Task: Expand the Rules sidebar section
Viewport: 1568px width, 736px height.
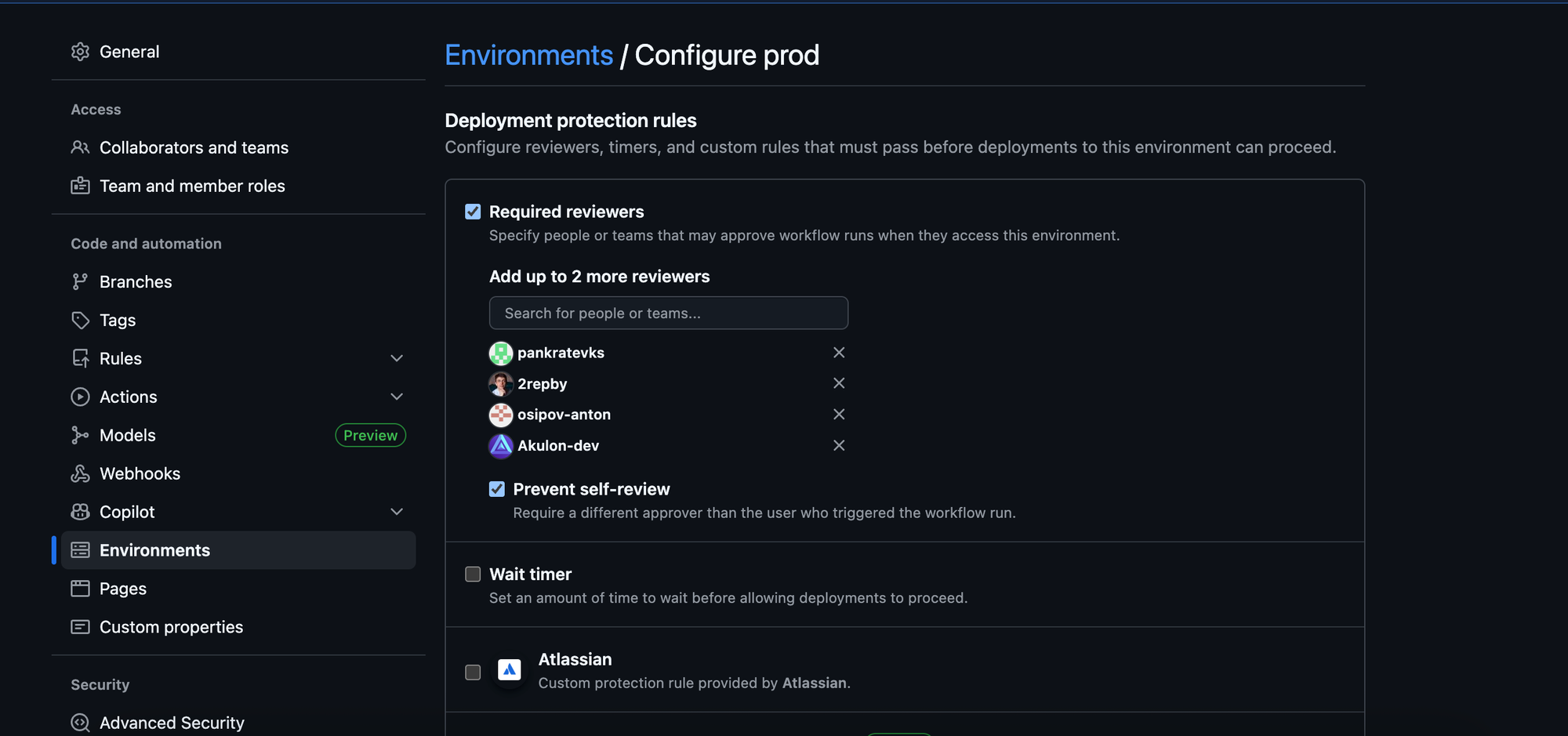Action: 397,358
